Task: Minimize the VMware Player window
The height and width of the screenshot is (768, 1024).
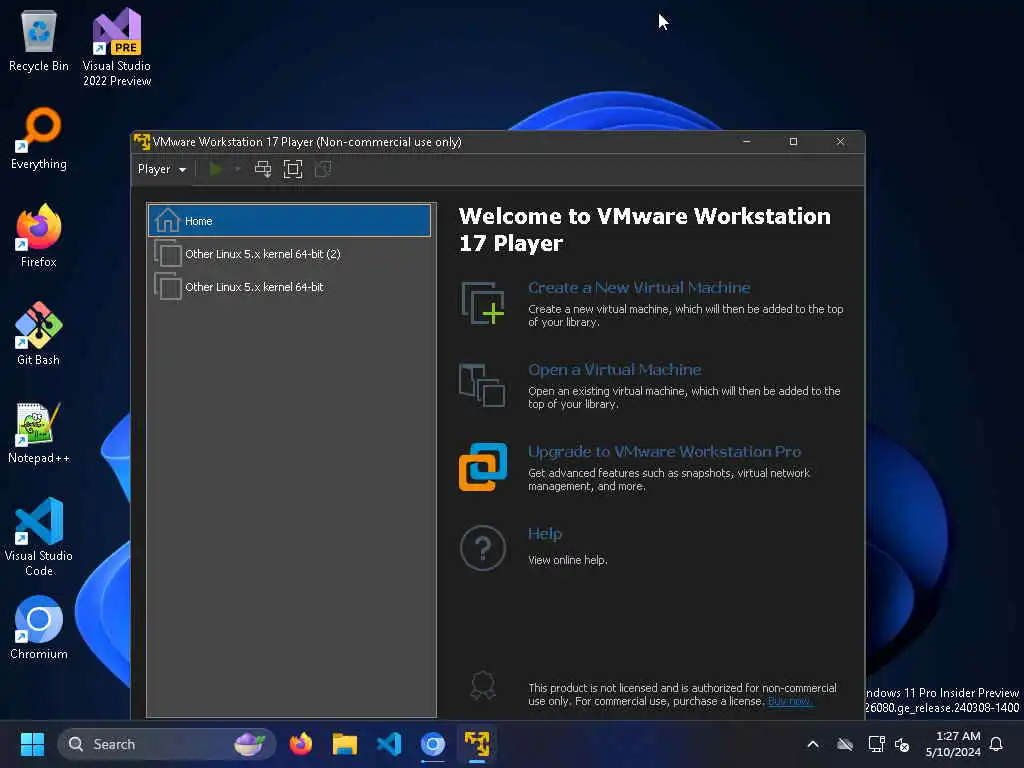Action: [x=746, y=142]
